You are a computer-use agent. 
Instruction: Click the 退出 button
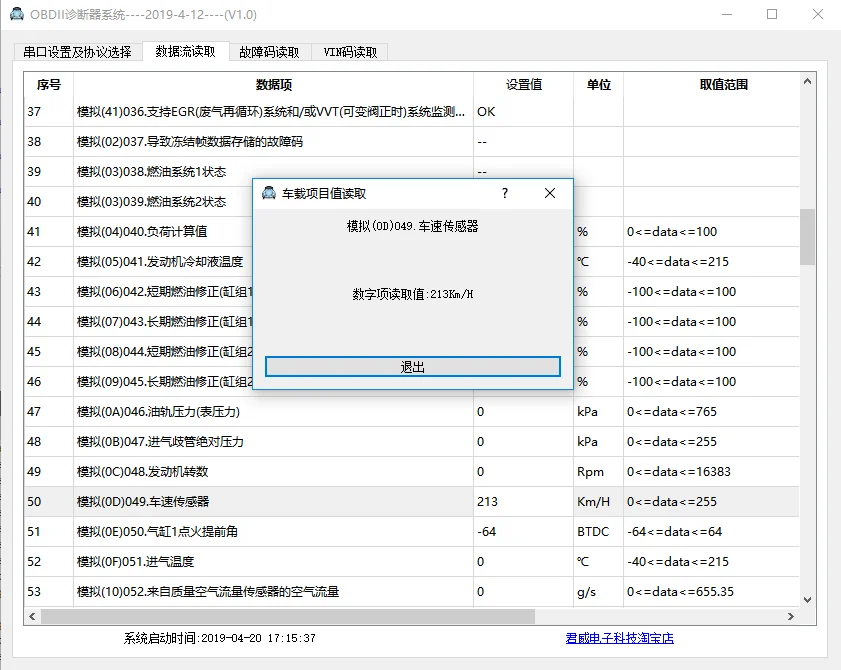[412, 367]
